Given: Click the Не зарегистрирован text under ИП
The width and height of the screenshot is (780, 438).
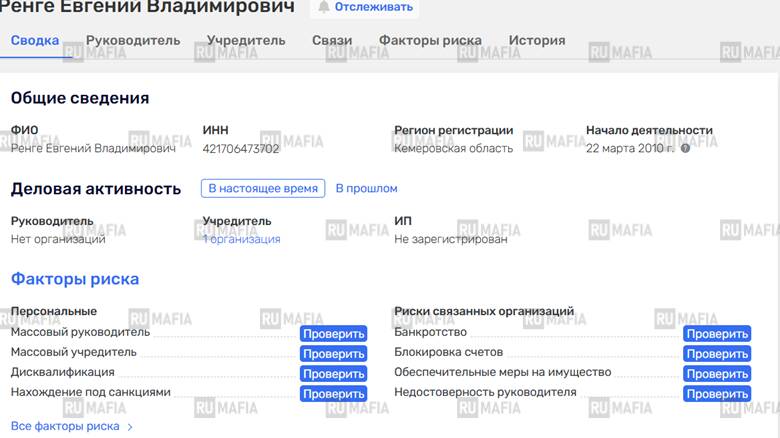Looking at the screenshot, I should click(451, 239).
